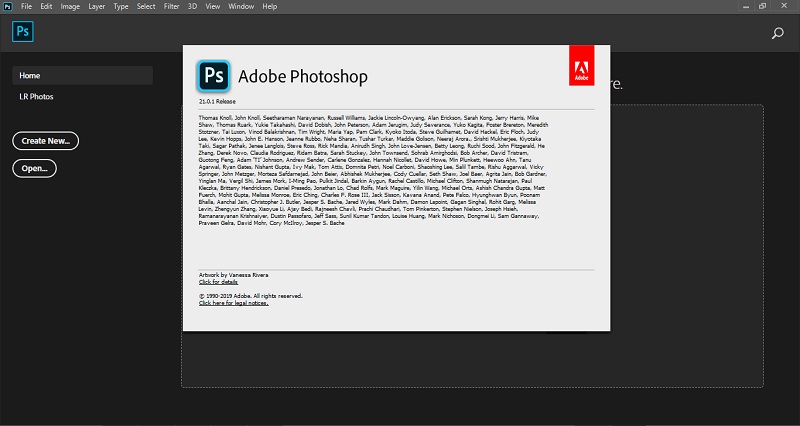800x426 pixels.
Task: Restore down the Photoshop window
Action: pyautogui.click(x=762, y=6)
